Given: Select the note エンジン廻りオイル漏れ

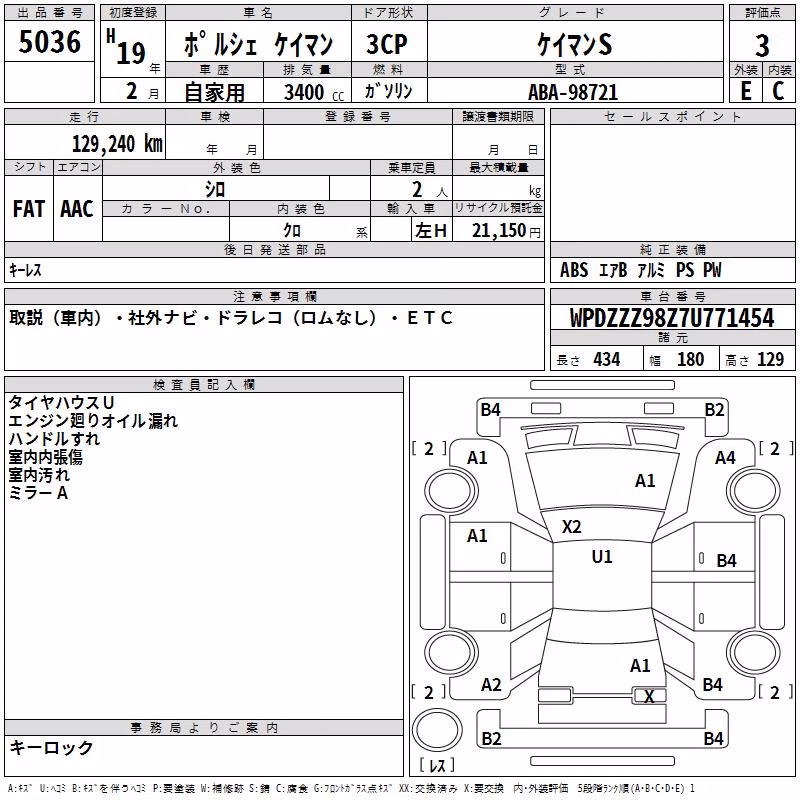Looking at the screenshot, I should point(93,421).
